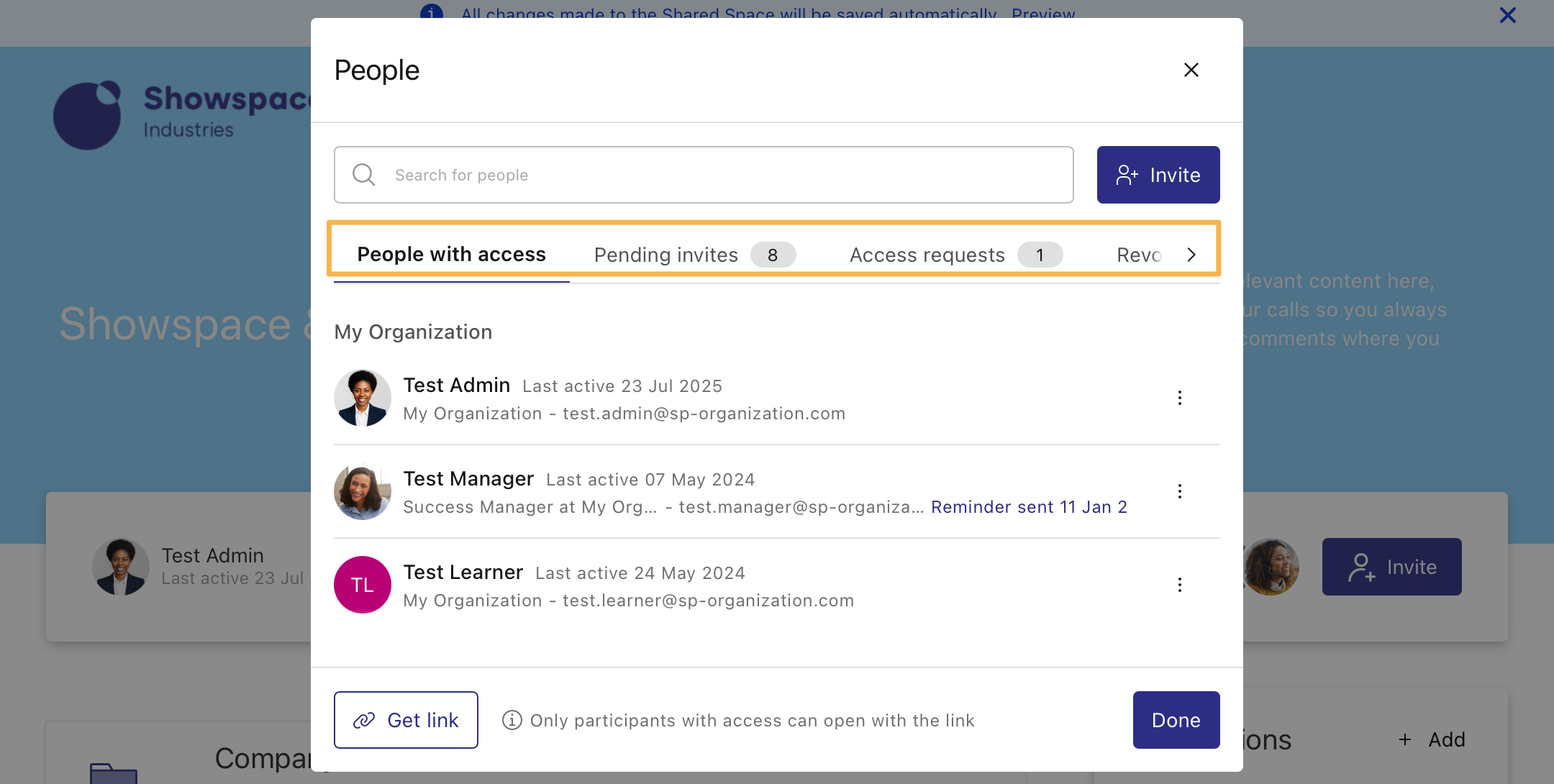Open the partially hidden Revoked tab

[x=1139, y=255]
